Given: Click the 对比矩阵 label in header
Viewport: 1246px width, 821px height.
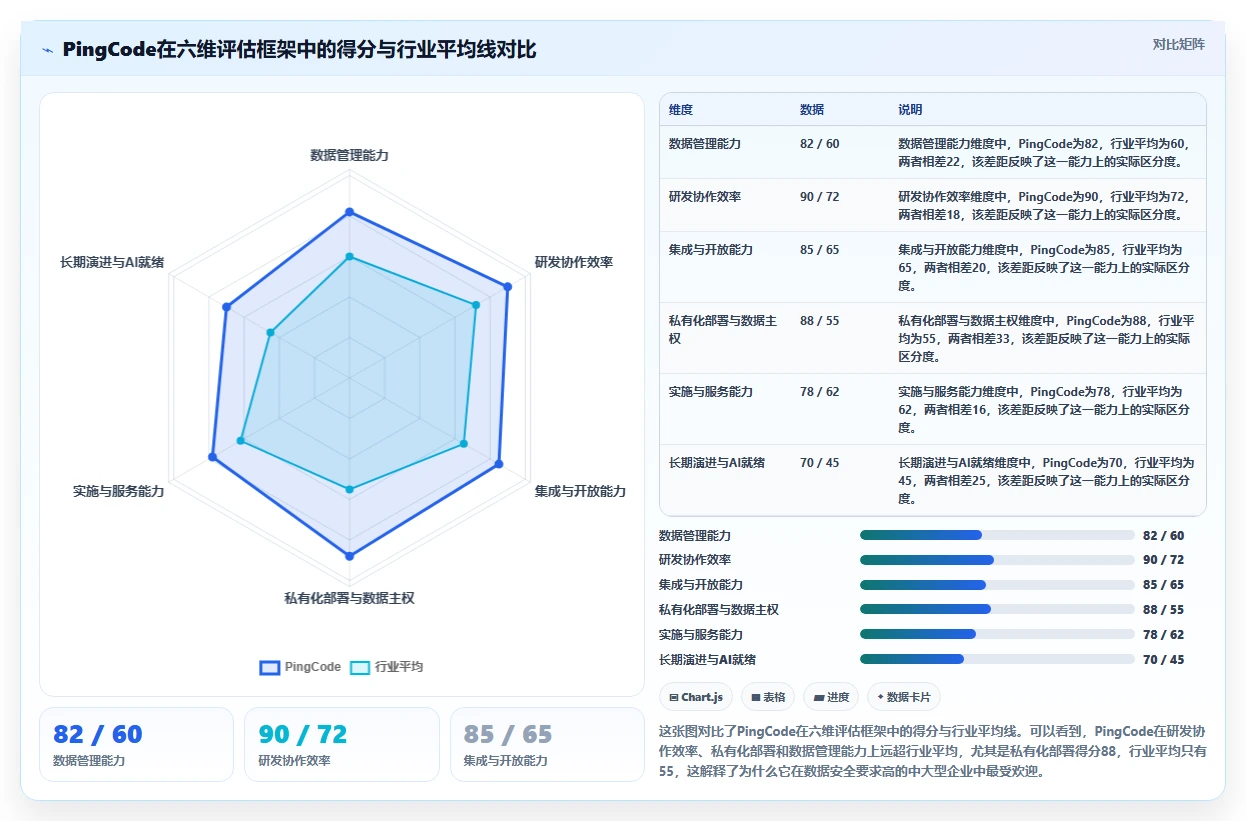Looking at the screenshot, I should click(1178, 44).
